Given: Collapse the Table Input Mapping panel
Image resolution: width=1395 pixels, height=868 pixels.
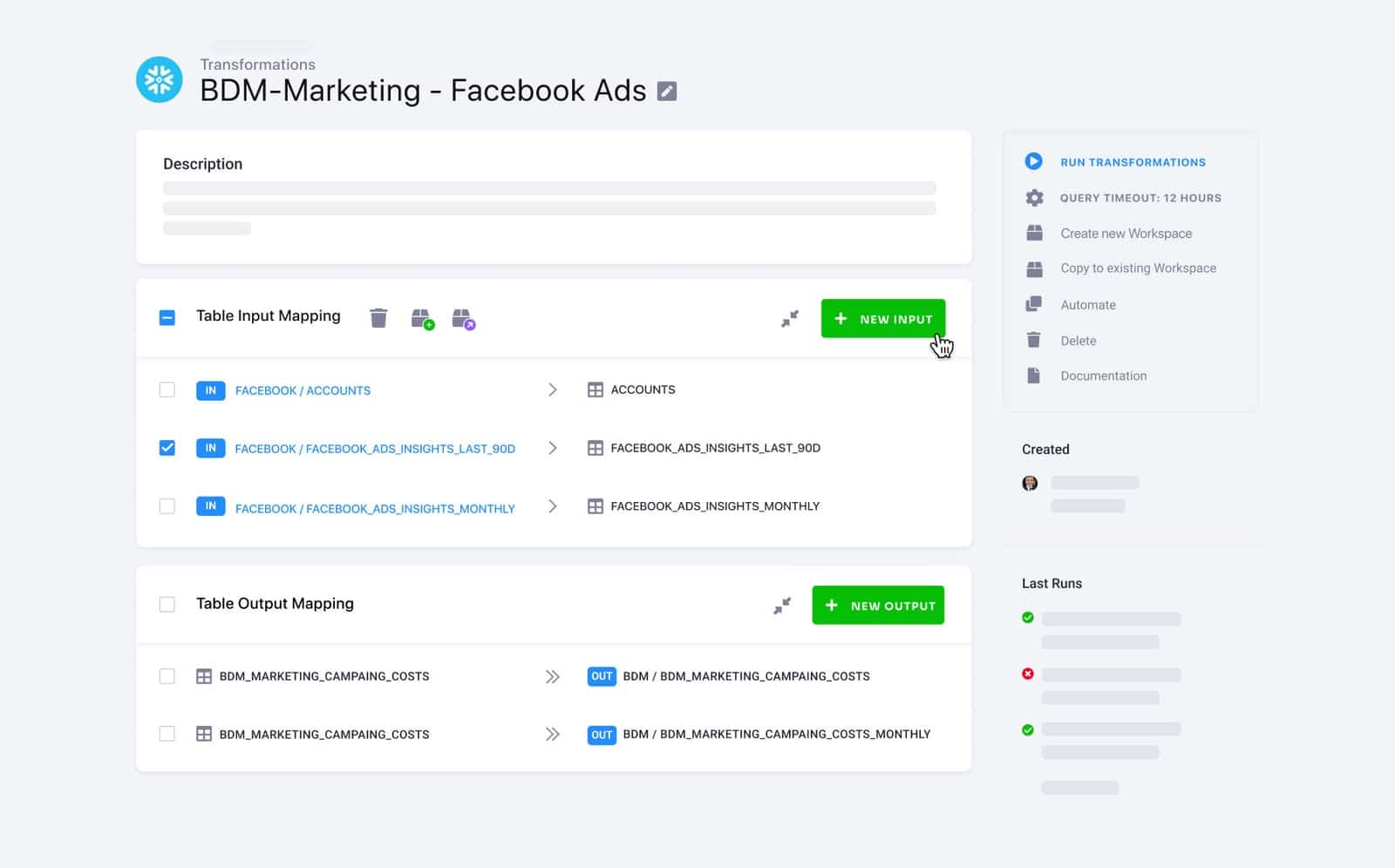Looking at the screenshot, I should pos(789,318).
